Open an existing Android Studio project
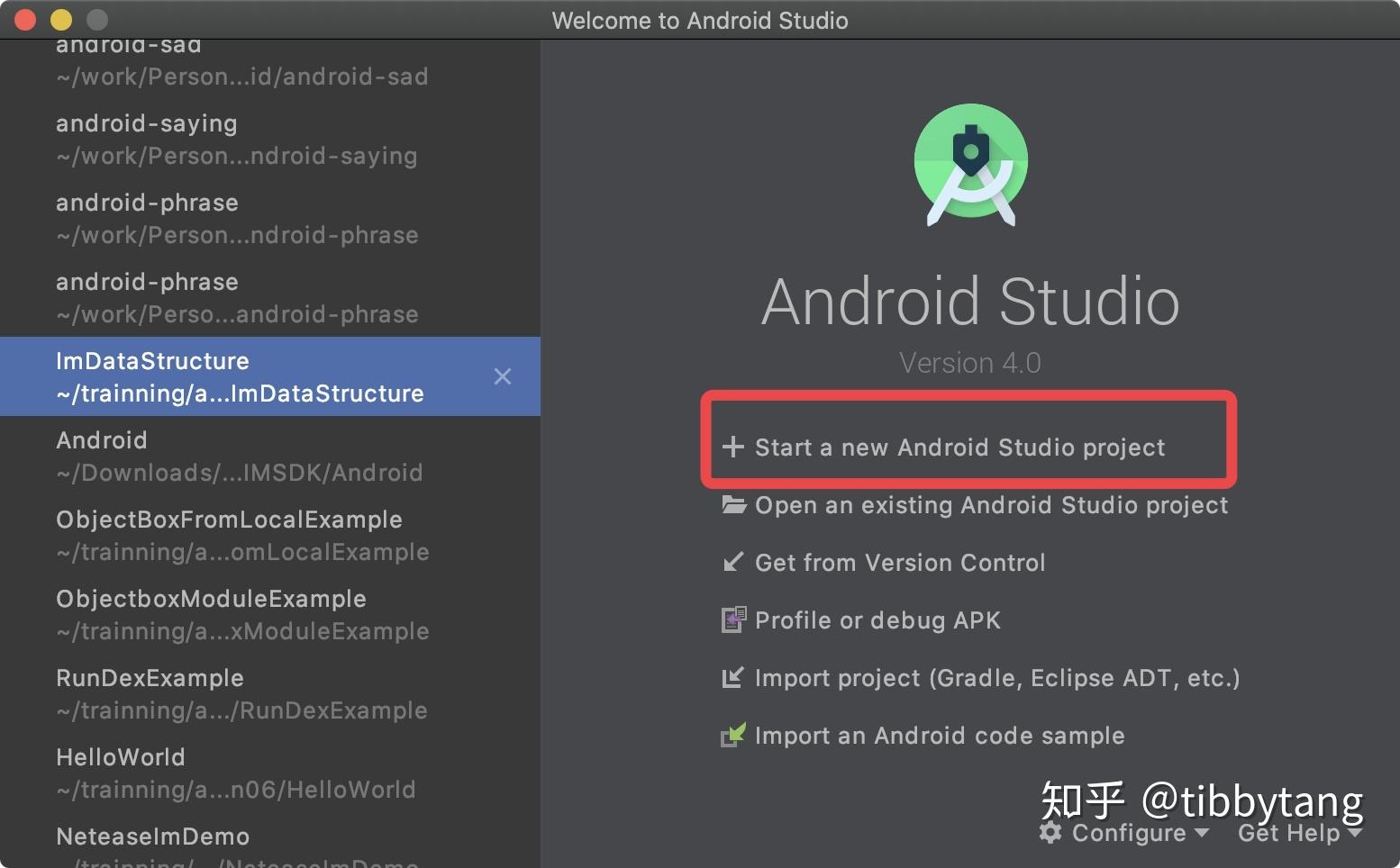Image resolution: width=1400 pixels, height=868 pixels. point(991,505)
